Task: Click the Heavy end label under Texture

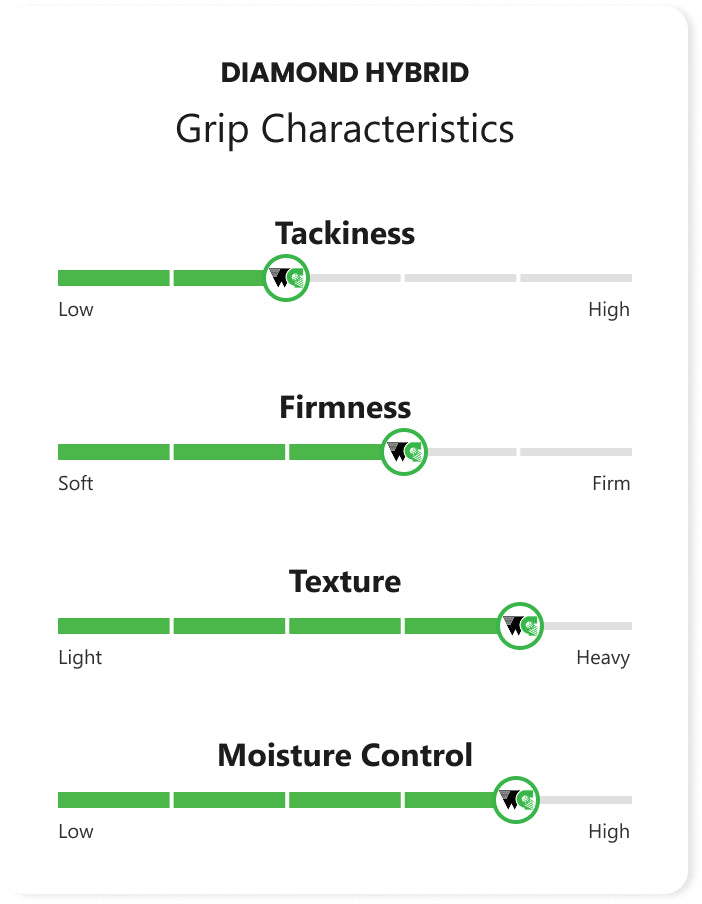Action: (603, 658)
